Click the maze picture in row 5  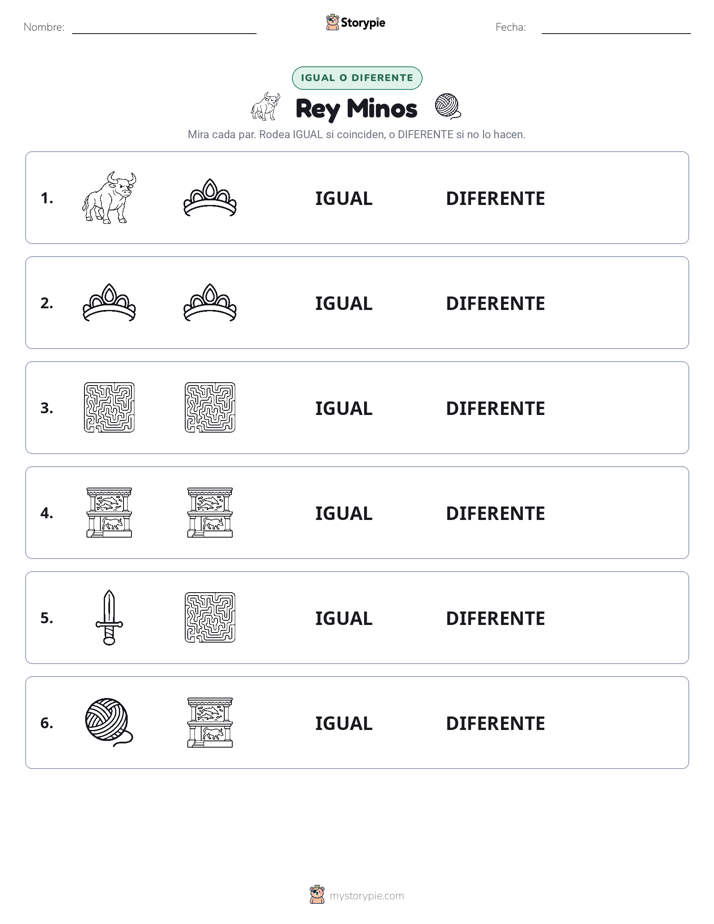coord(210,618)
